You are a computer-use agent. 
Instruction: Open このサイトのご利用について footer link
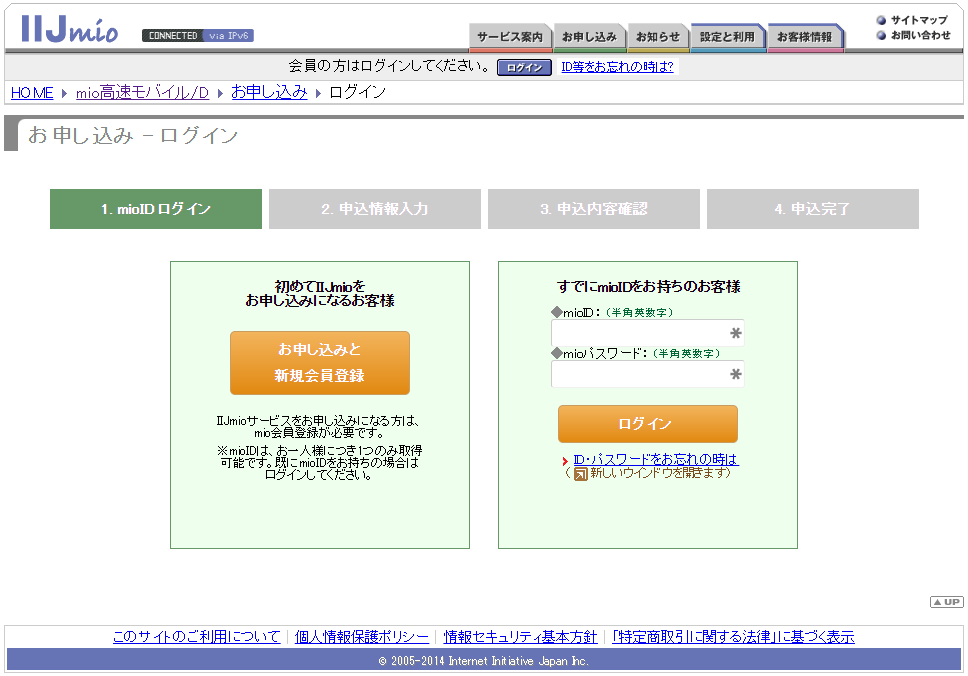click(x=196, y=636)
